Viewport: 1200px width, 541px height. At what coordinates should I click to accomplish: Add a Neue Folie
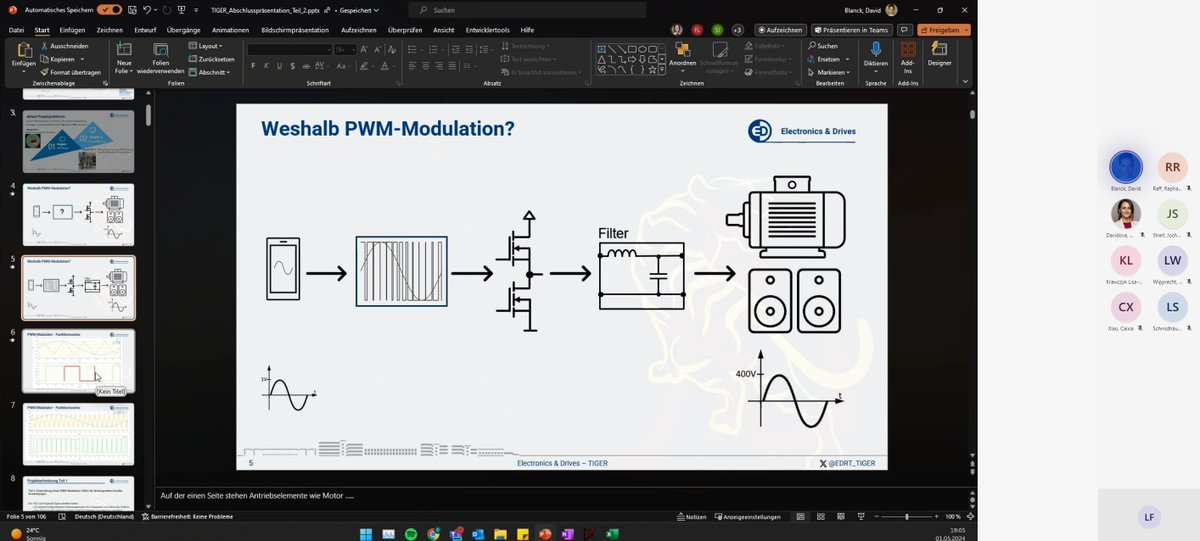124,59
